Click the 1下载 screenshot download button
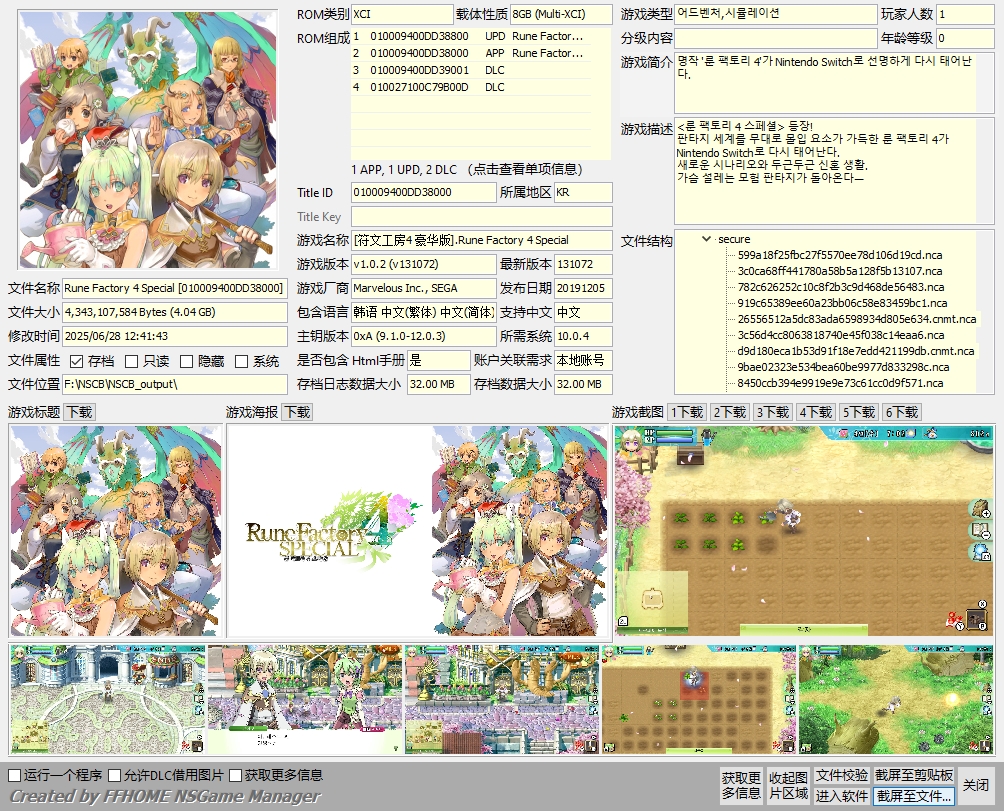 pyautogui.click(x=687, y=412)
